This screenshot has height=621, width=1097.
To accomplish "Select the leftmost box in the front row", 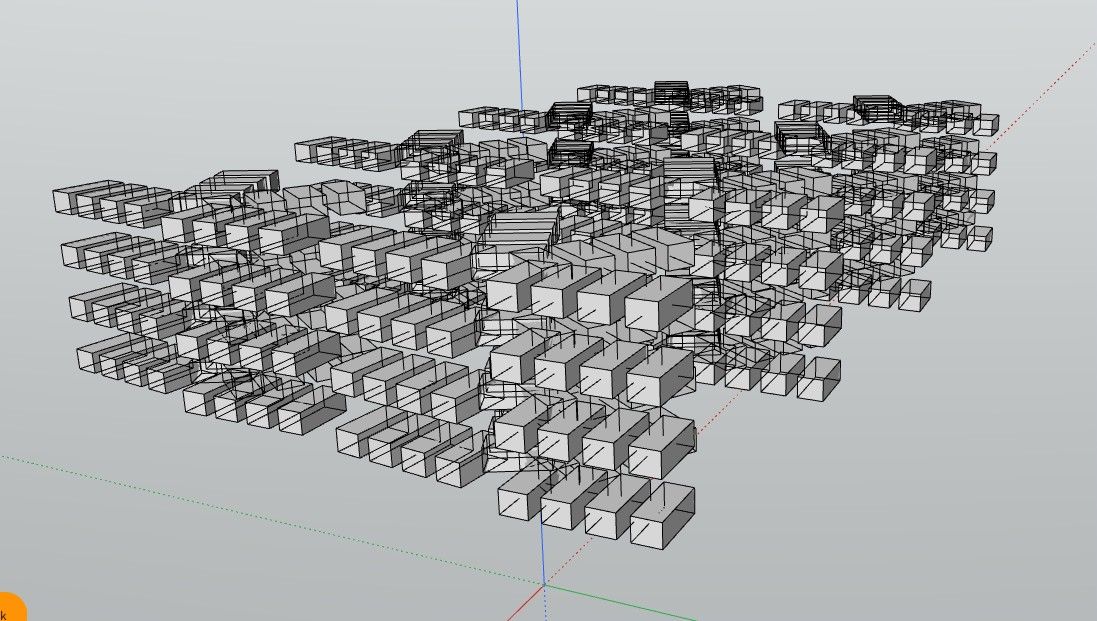I will (x=522, y=494).
